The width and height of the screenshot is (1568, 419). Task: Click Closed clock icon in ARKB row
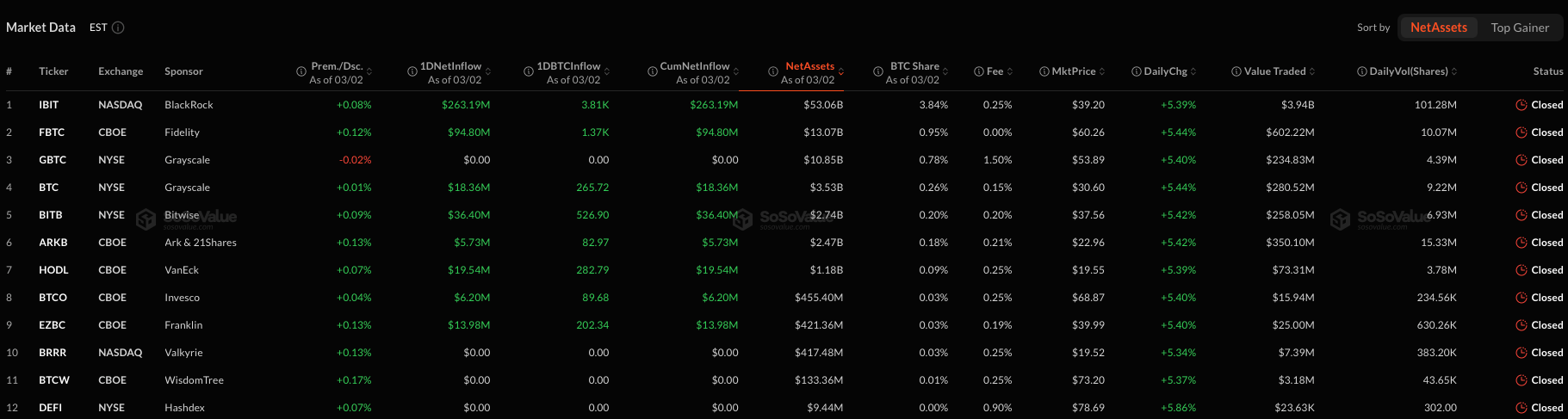[x=1522, y=243]
